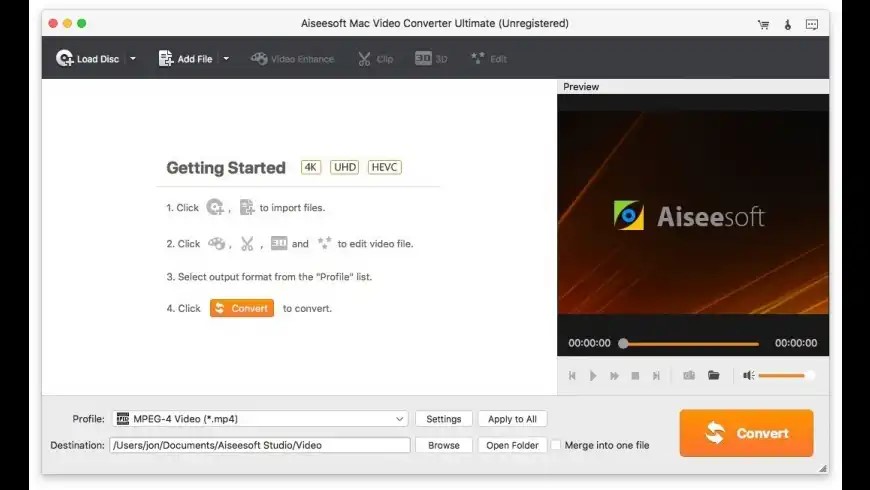Click the add file icon in Getting Started step 1
The height and width of the screenshot is (490, 870).
coord(247,207)
